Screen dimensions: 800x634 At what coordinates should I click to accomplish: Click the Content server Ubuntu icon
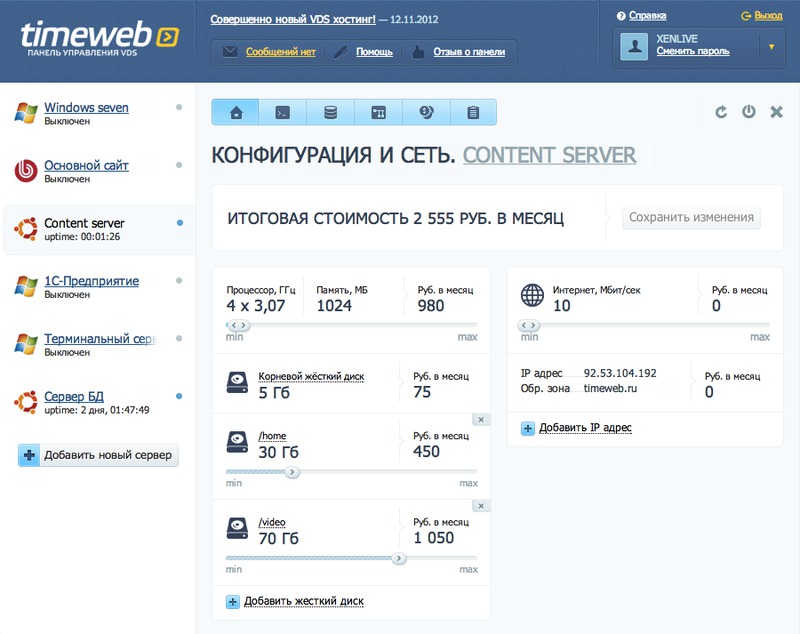pyautogui.click(x=26, y=229)
